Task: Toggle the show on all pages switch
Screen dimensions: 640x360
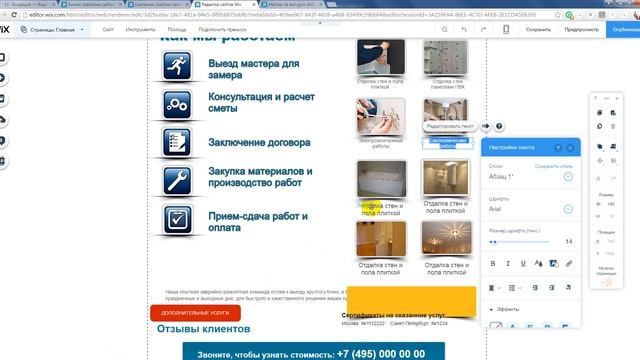Action: click(607, 282)
